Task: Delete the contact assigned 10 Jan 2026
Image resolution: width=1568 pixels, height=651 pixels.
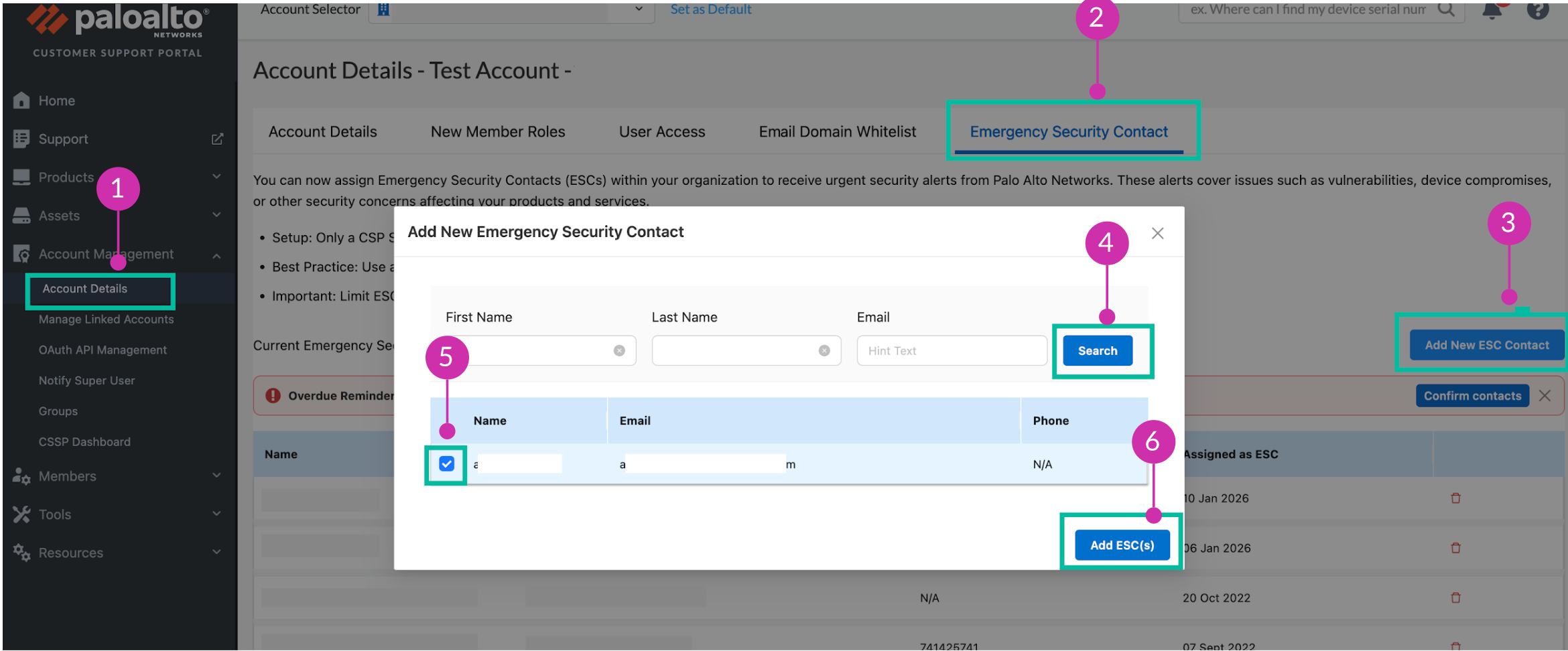Action: (x=1455, y=498)
